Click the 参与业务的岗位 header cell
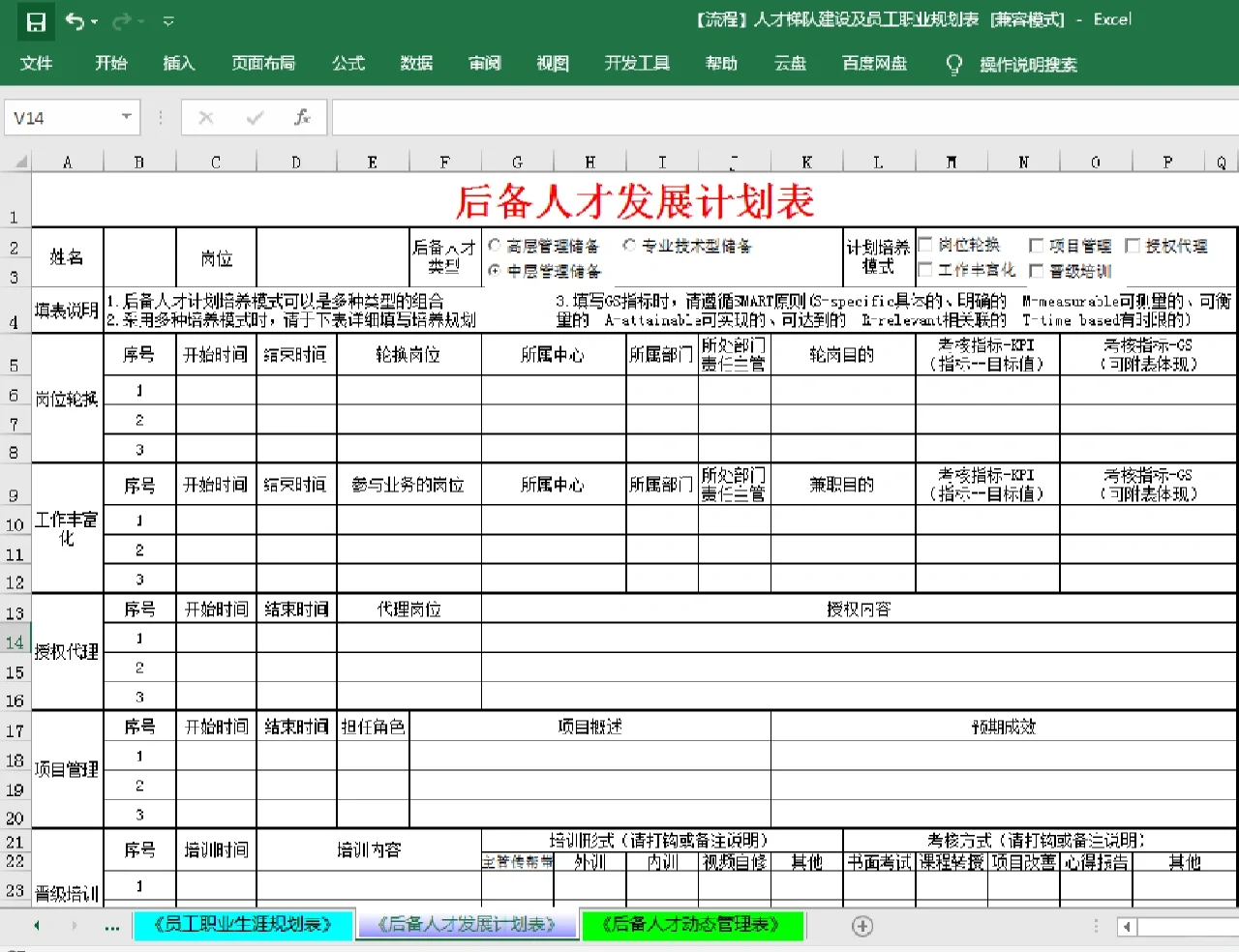The width and height of the screenshot is (1239, 952). (408, 485)
